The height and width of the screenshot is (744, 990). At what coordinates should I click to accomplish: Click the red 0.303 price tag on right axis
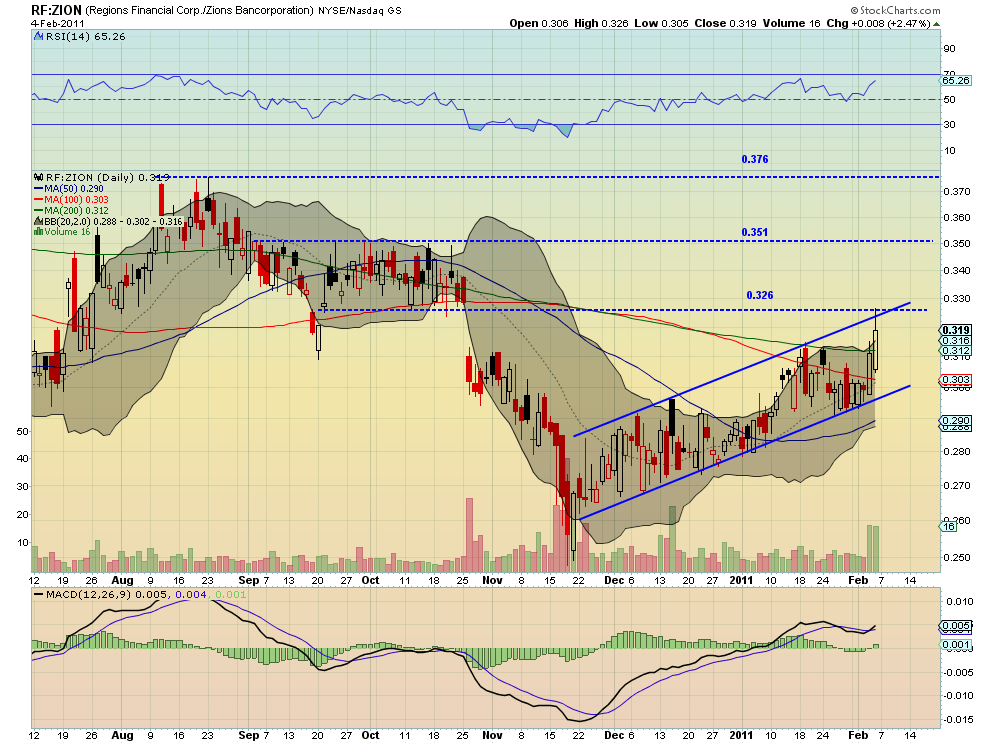pos(956,380)
